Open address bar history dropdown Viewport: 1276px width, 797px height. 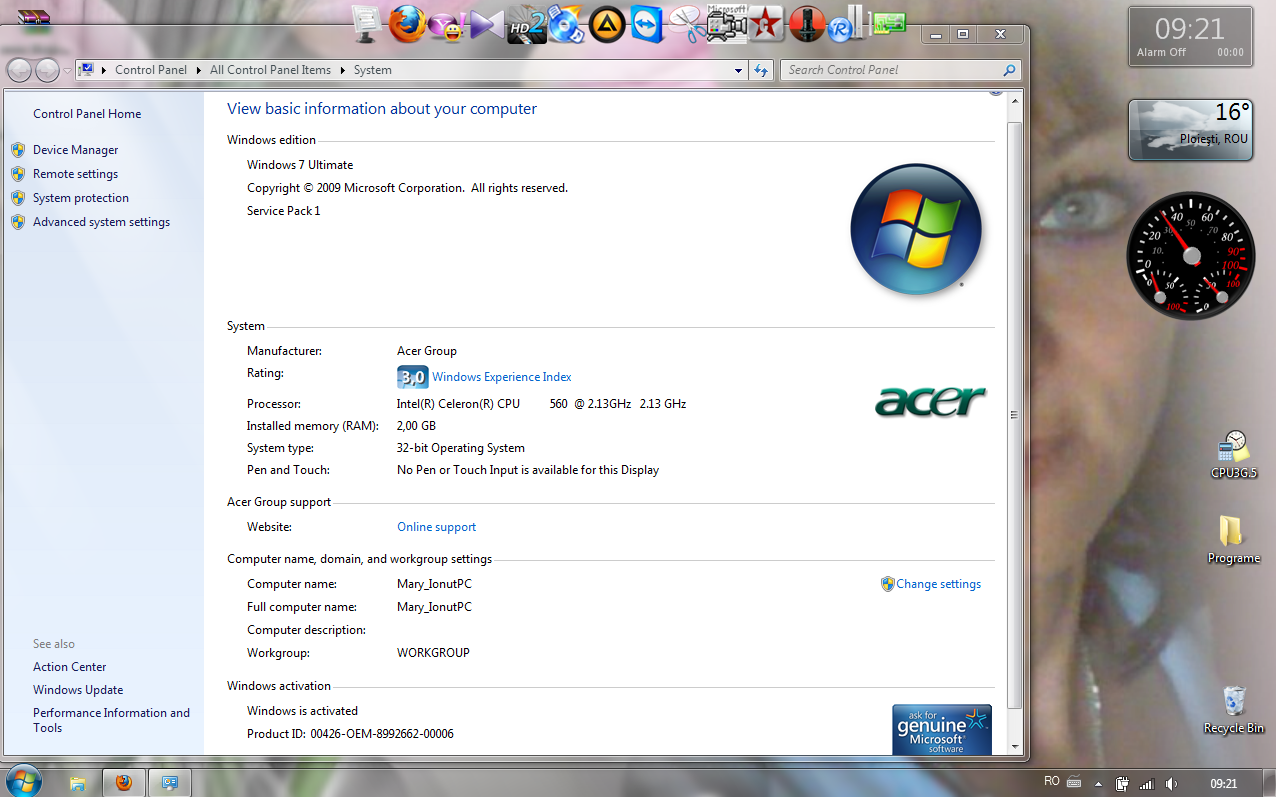(739, 70)
